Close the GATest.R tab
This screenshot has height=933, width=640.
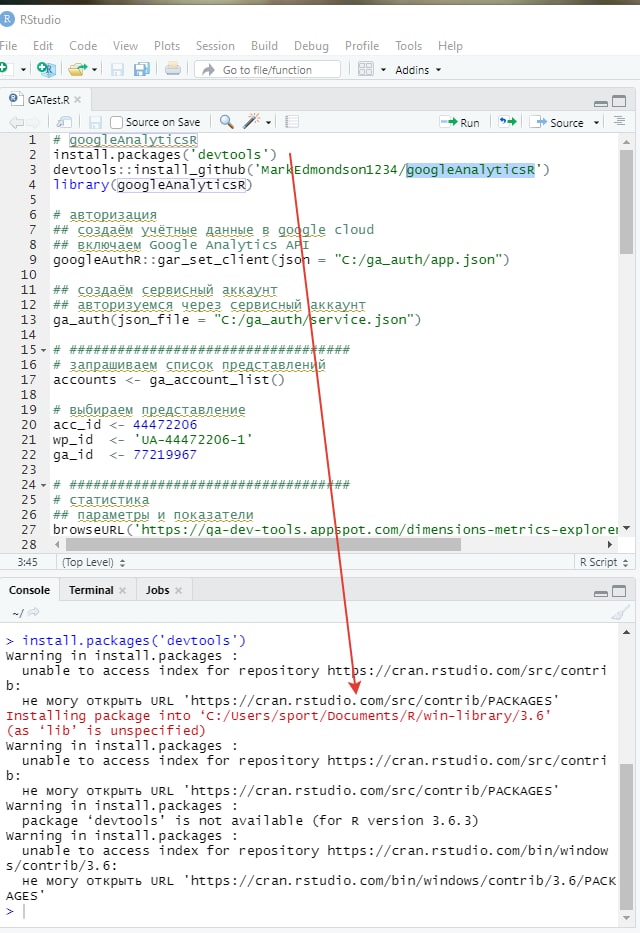(x=78, y=99)
